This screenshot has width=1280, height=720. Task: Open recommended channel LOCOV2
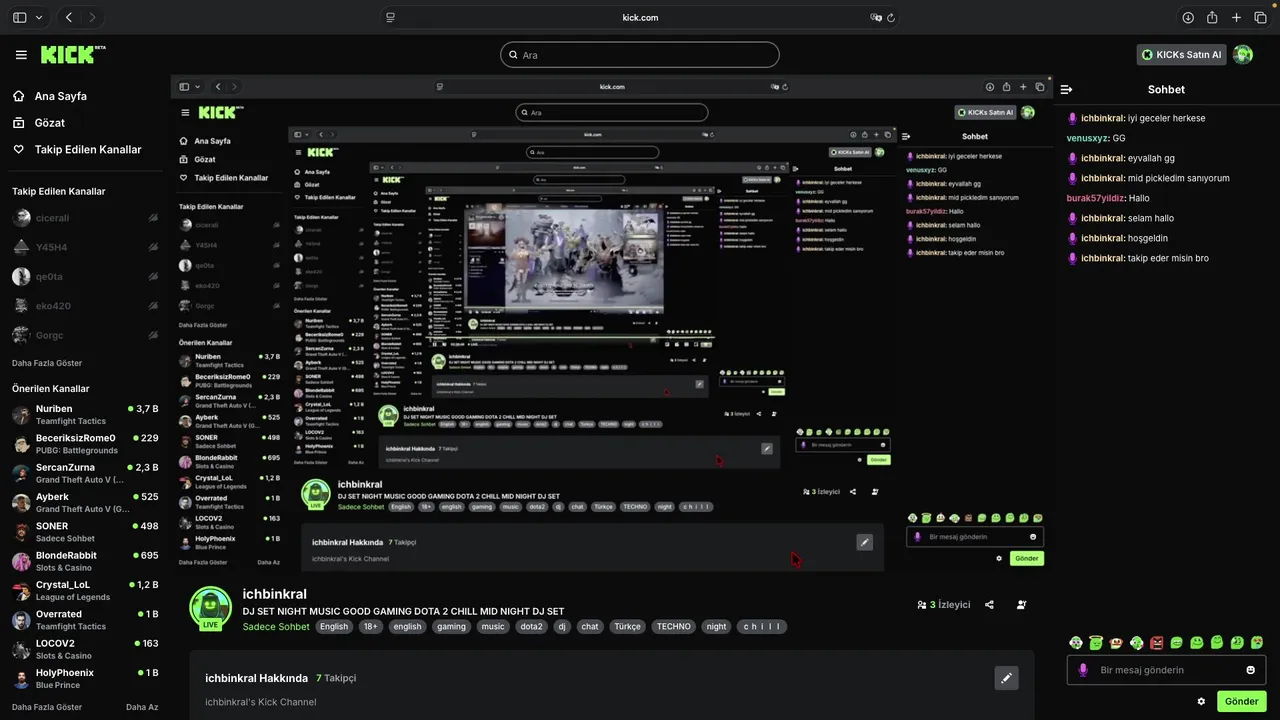pyautogui.click(x=84, y=649)
